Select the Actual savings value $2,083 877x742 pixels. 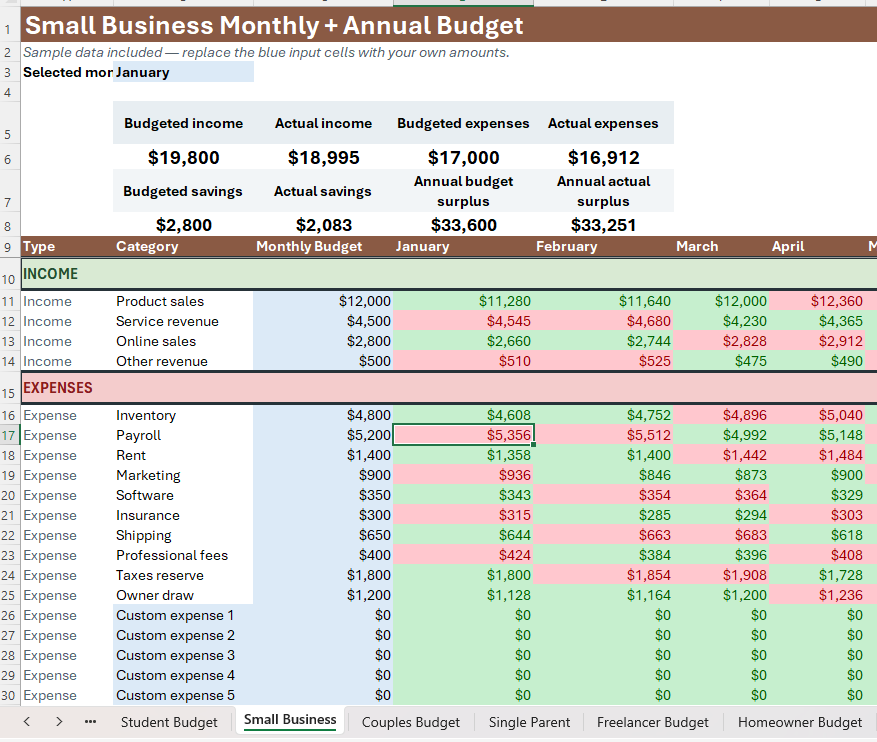[x=323, y=225]
